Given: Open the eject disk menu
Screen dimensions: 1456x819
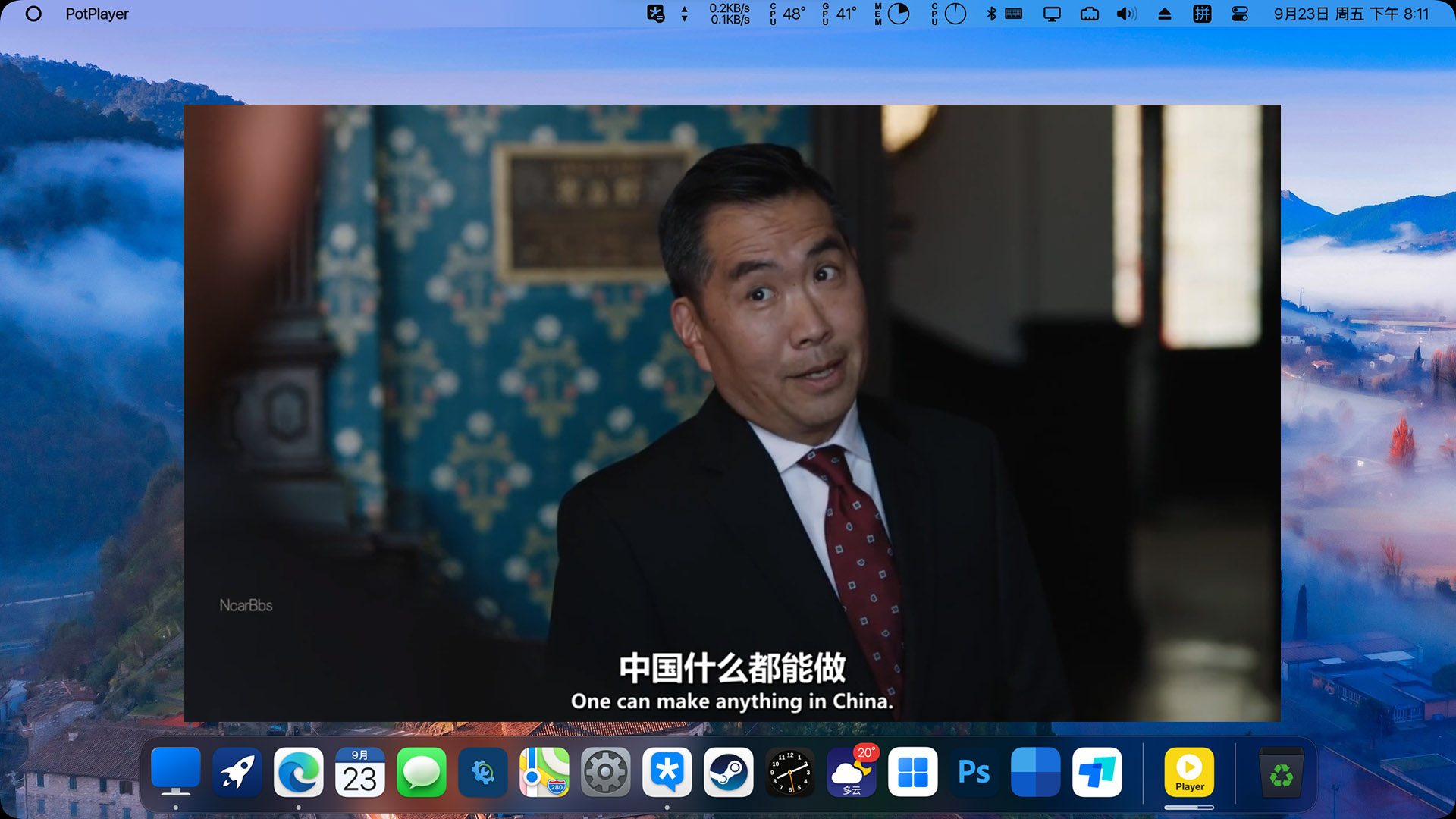Looking at the screenshot, I should (x=1165, y=14).
